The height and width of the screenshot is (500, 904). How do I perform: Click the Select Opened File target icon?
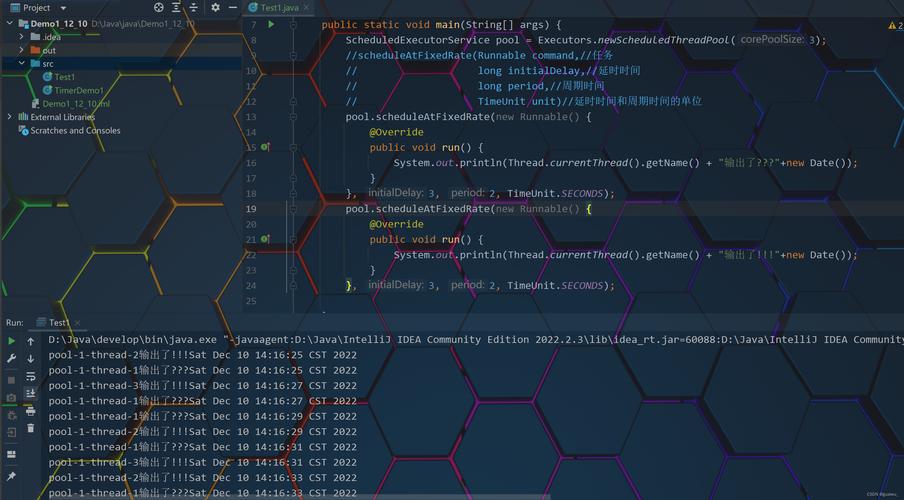pyautogui.click(x=158, y=7)
